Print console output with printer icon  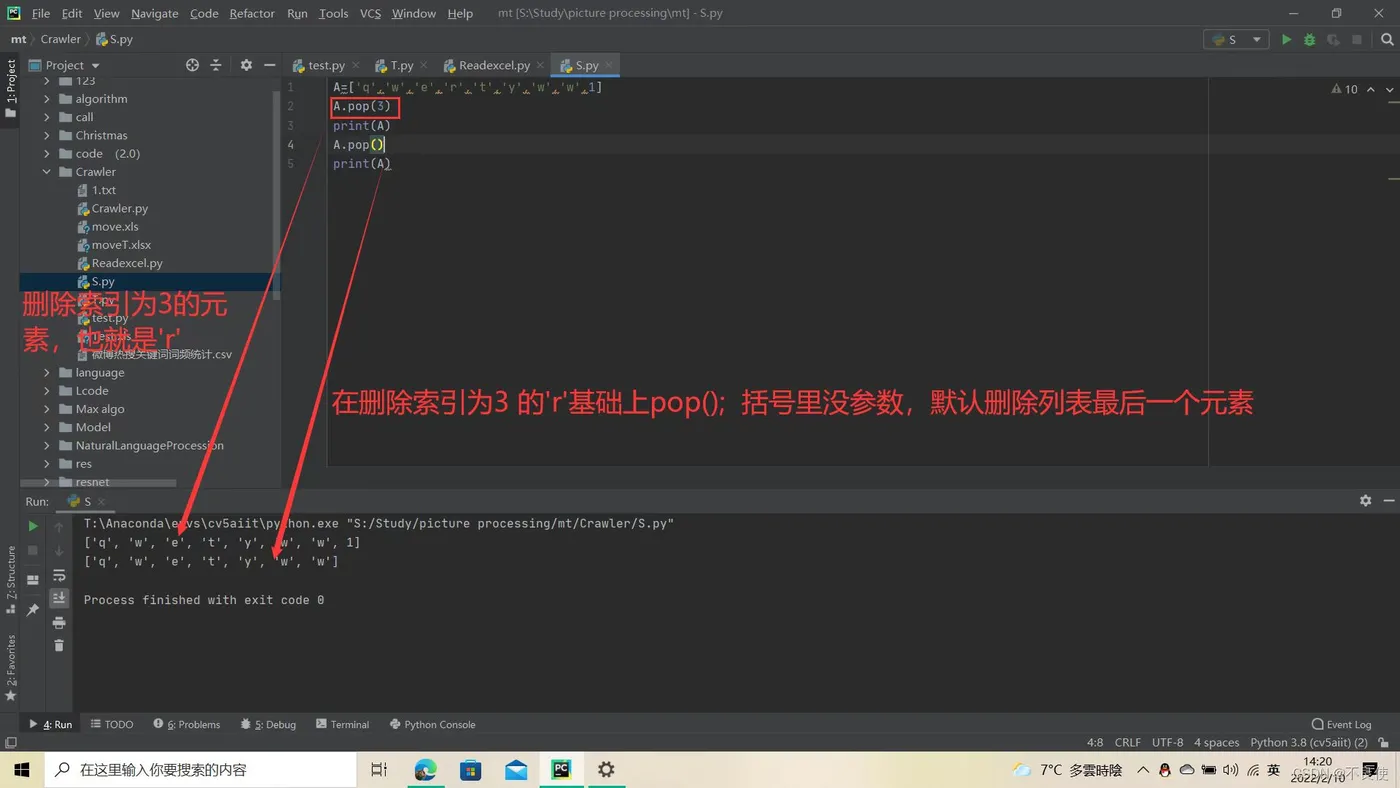(x=59, y=622)
